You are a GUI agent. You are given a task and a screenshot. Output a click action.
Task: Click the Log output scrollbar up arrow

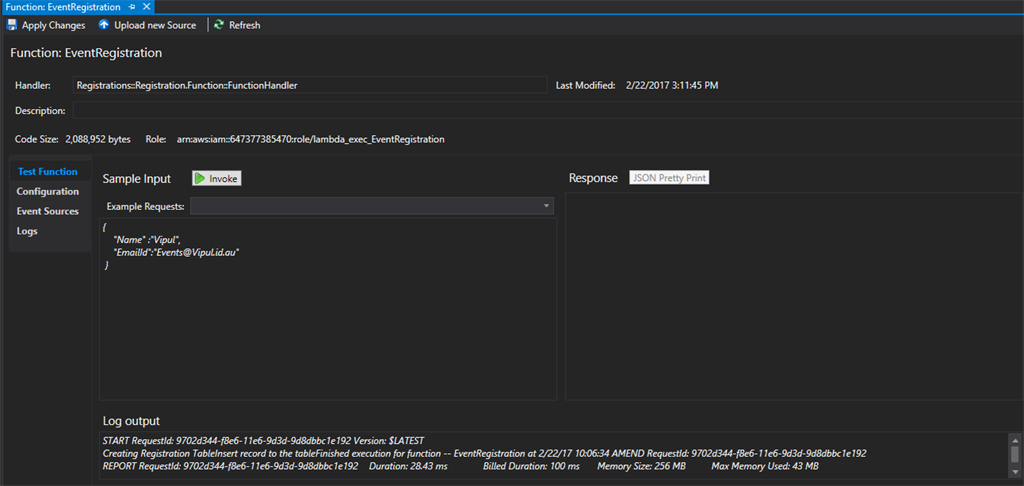(1014, 440)
